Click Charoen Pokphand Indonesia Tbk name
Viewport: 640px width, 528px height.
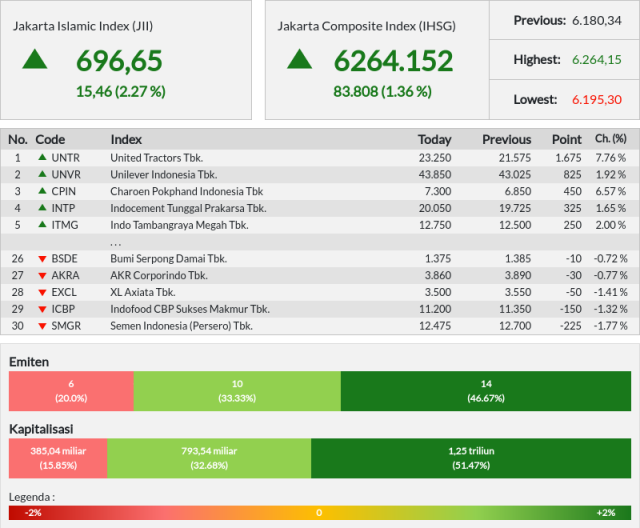pyautogui.click(x=187, y=191)
